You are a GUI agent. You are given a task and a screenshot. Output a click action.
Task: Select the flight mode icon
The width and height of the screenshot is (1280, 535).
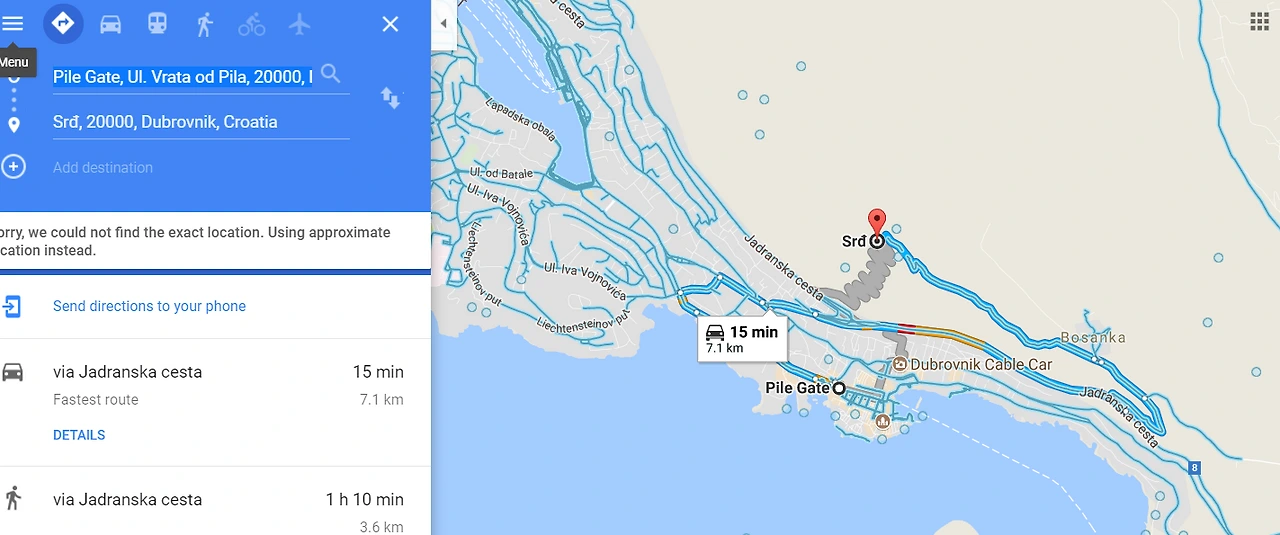click(300, 24)
